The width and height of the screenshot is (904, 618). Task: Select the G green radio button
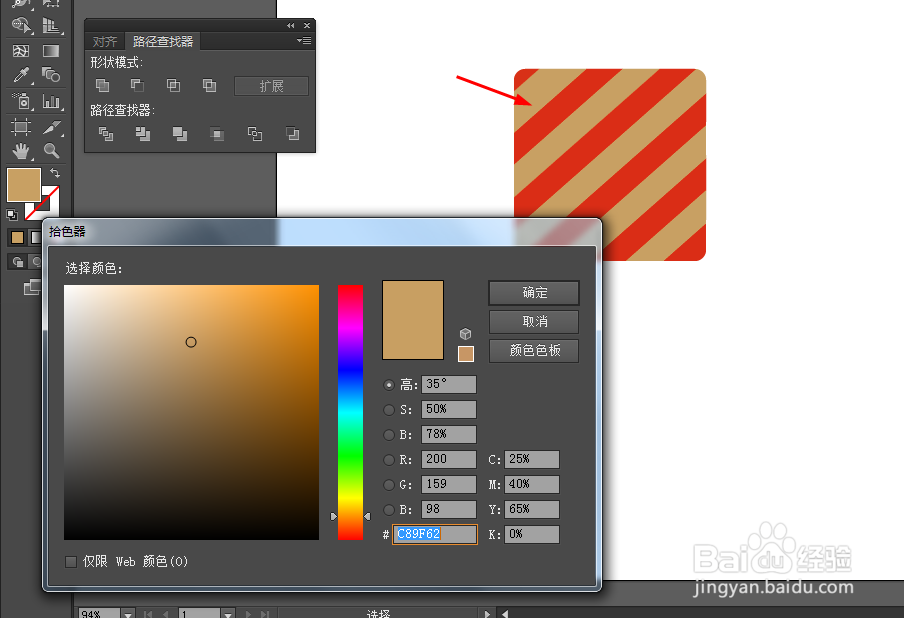(389, 485)
